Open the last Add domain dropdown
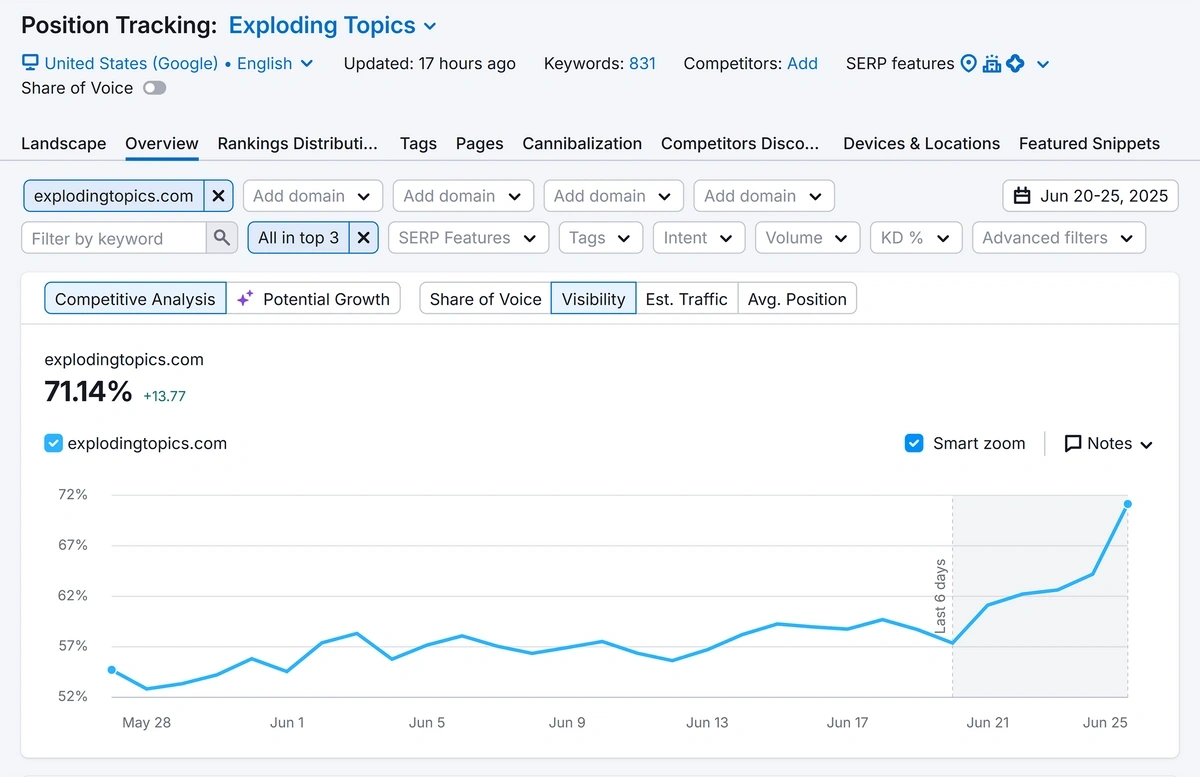 tap(763, 196)
